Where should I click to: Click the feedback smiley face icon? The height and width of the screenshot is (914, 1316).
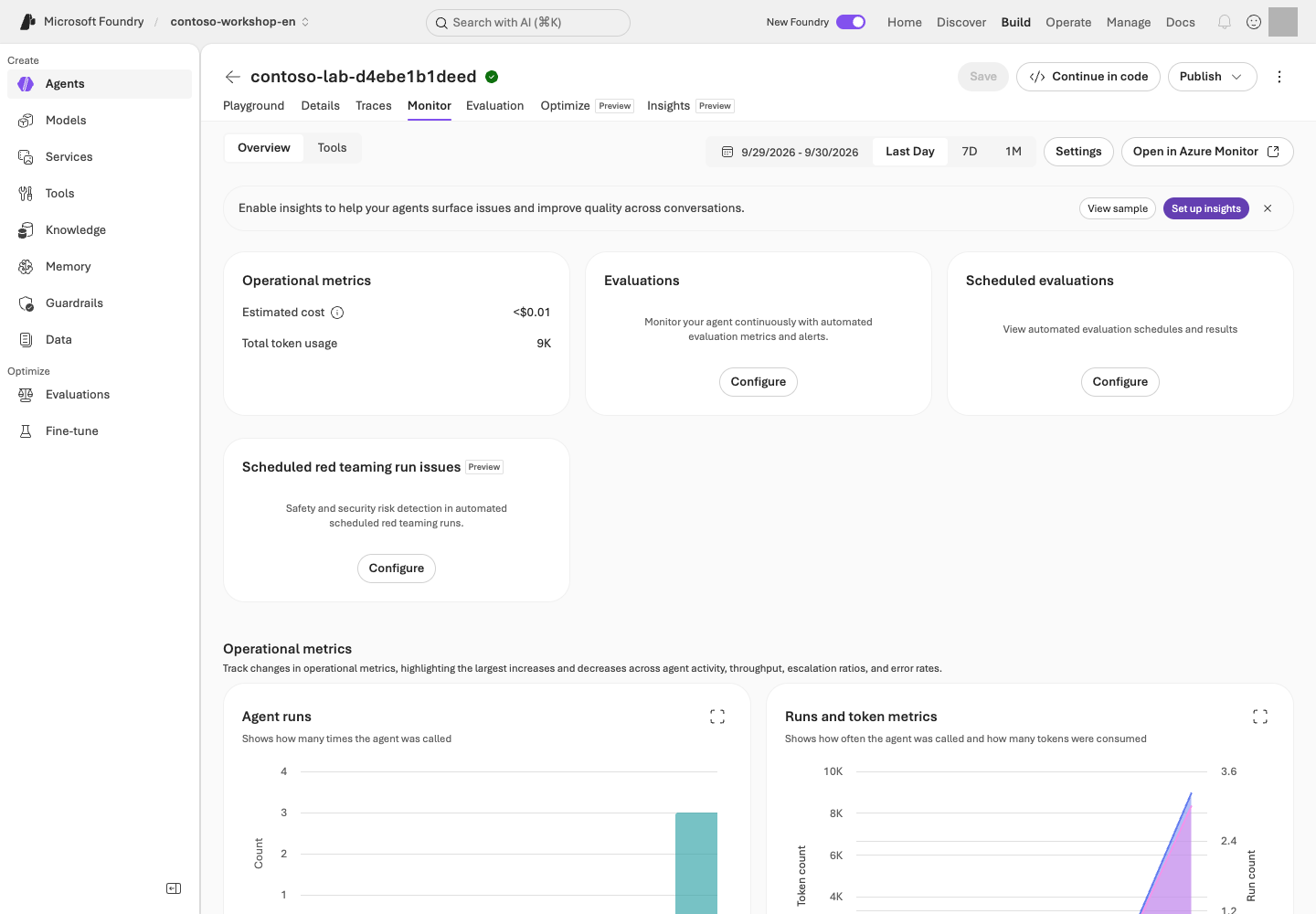coord(1254,22)
